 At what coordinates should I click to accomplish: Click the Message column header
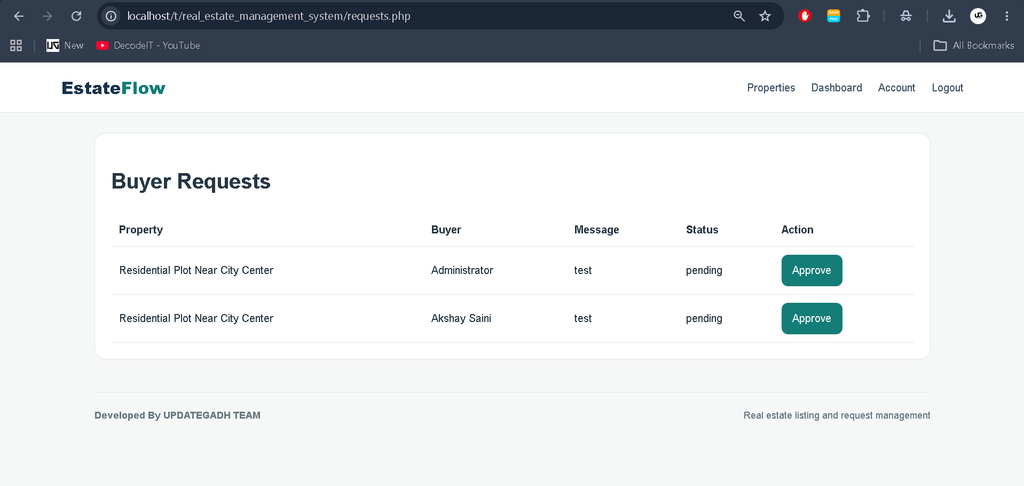point(596,229)
